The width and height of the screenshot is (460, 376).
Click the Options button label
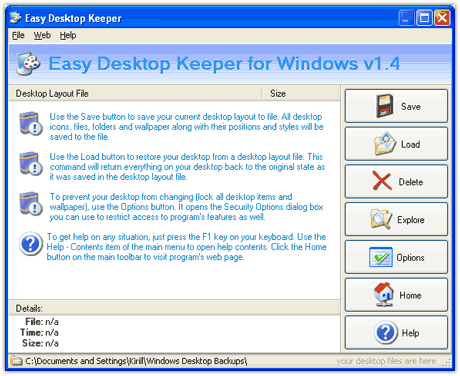410,258
